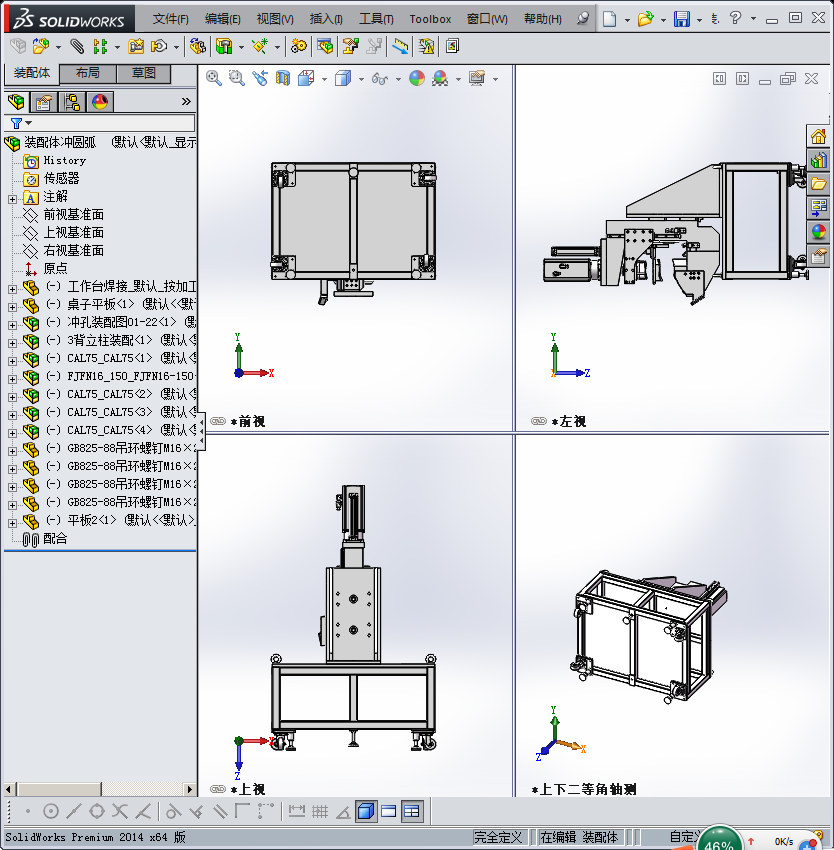Expand the 注解 tree node
834x850 pixels.
click(x=12, y=199)
